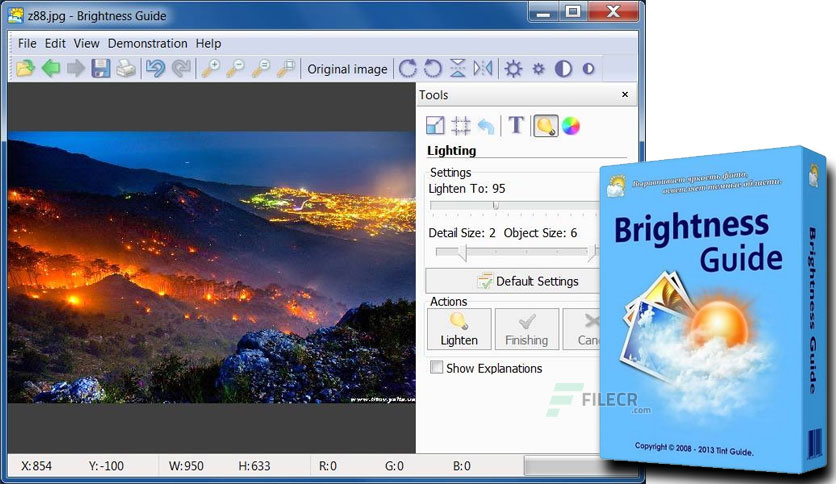
Task: Click the fit-to-window magnifier icon
Action: click(286, 68)
